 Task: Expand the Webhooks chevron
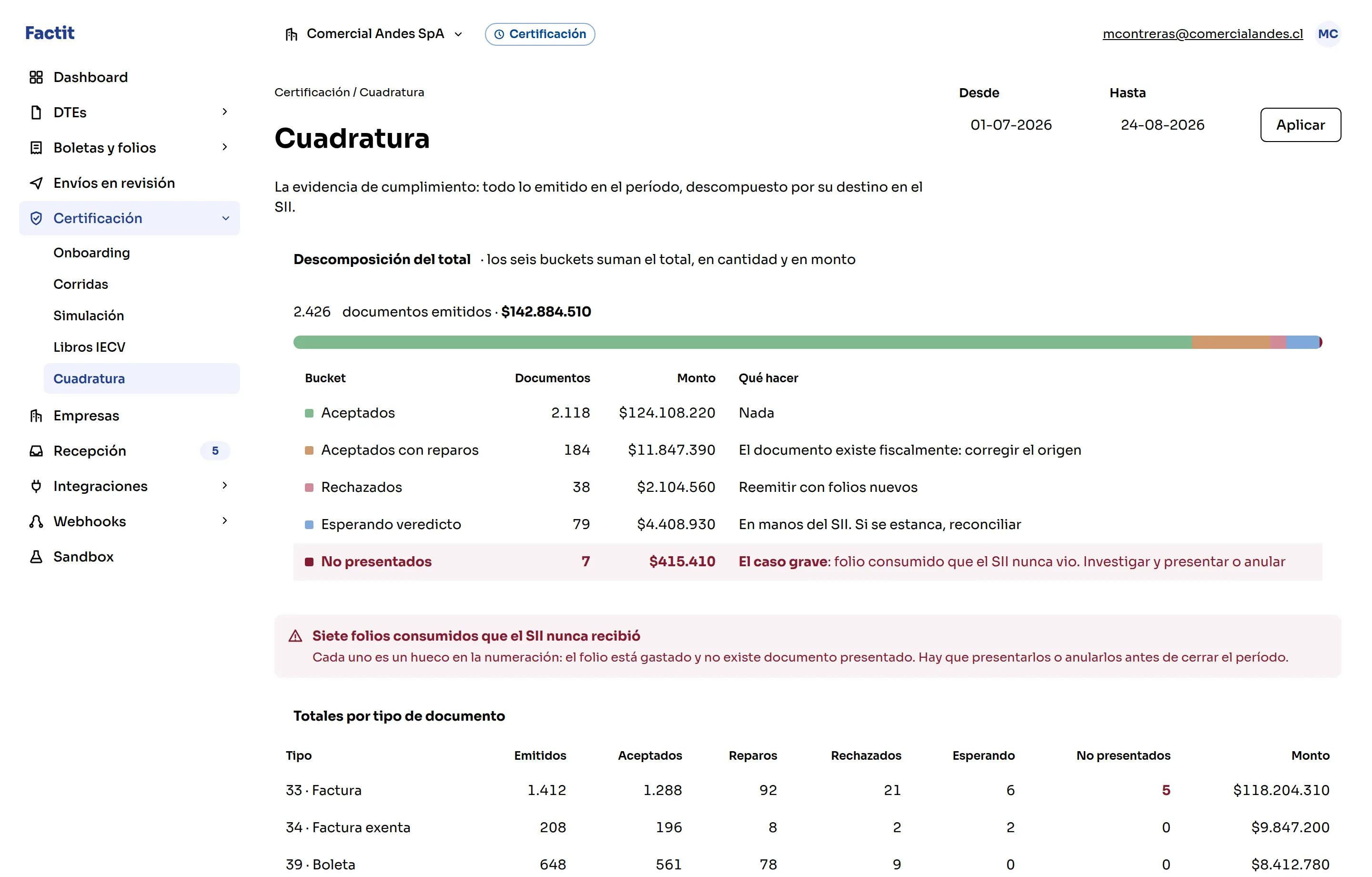pyautogui.click(x=224, y=521)
